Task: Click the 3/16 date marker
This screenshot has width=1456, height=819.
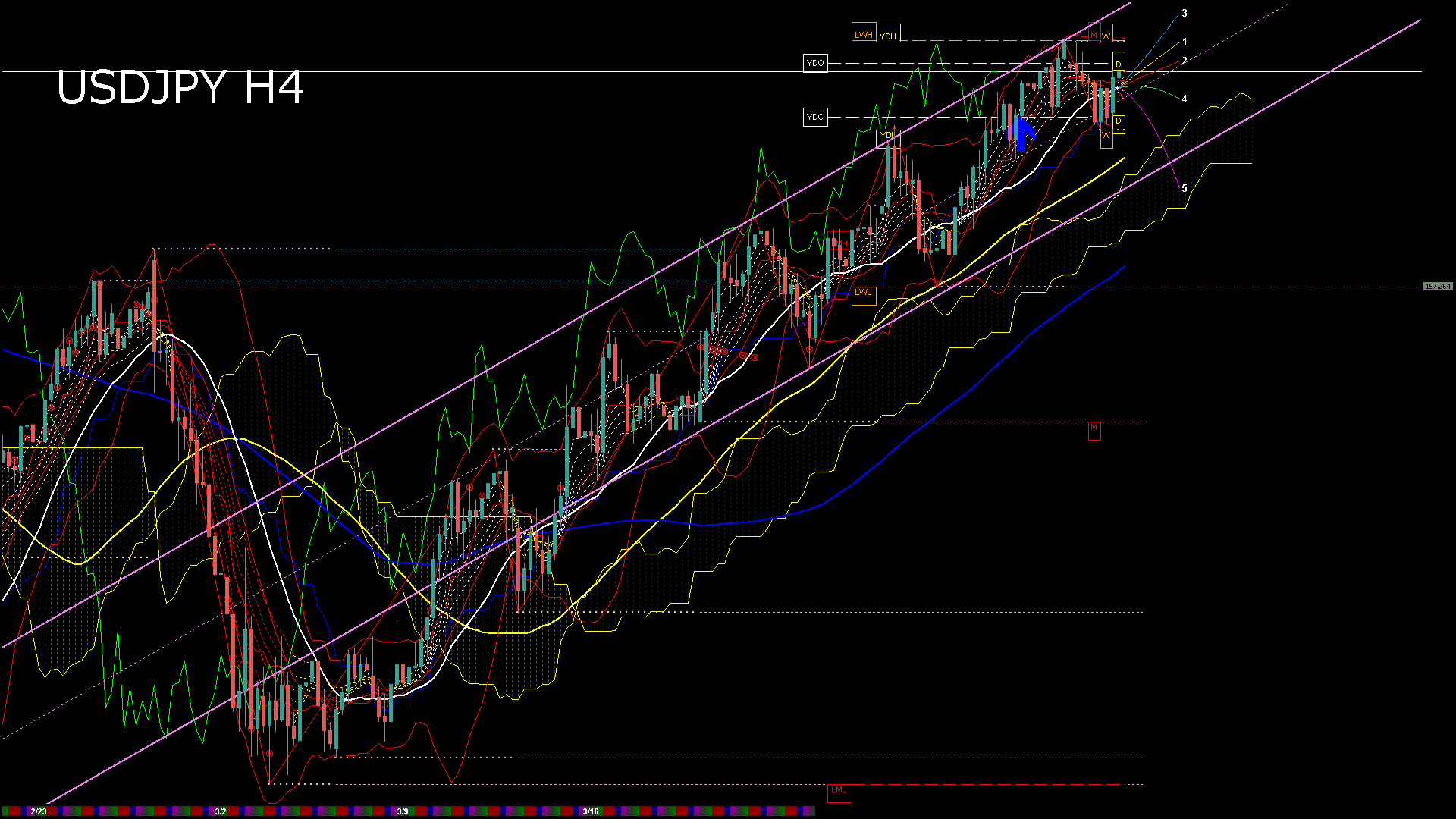Action: [x=591, y=811]
